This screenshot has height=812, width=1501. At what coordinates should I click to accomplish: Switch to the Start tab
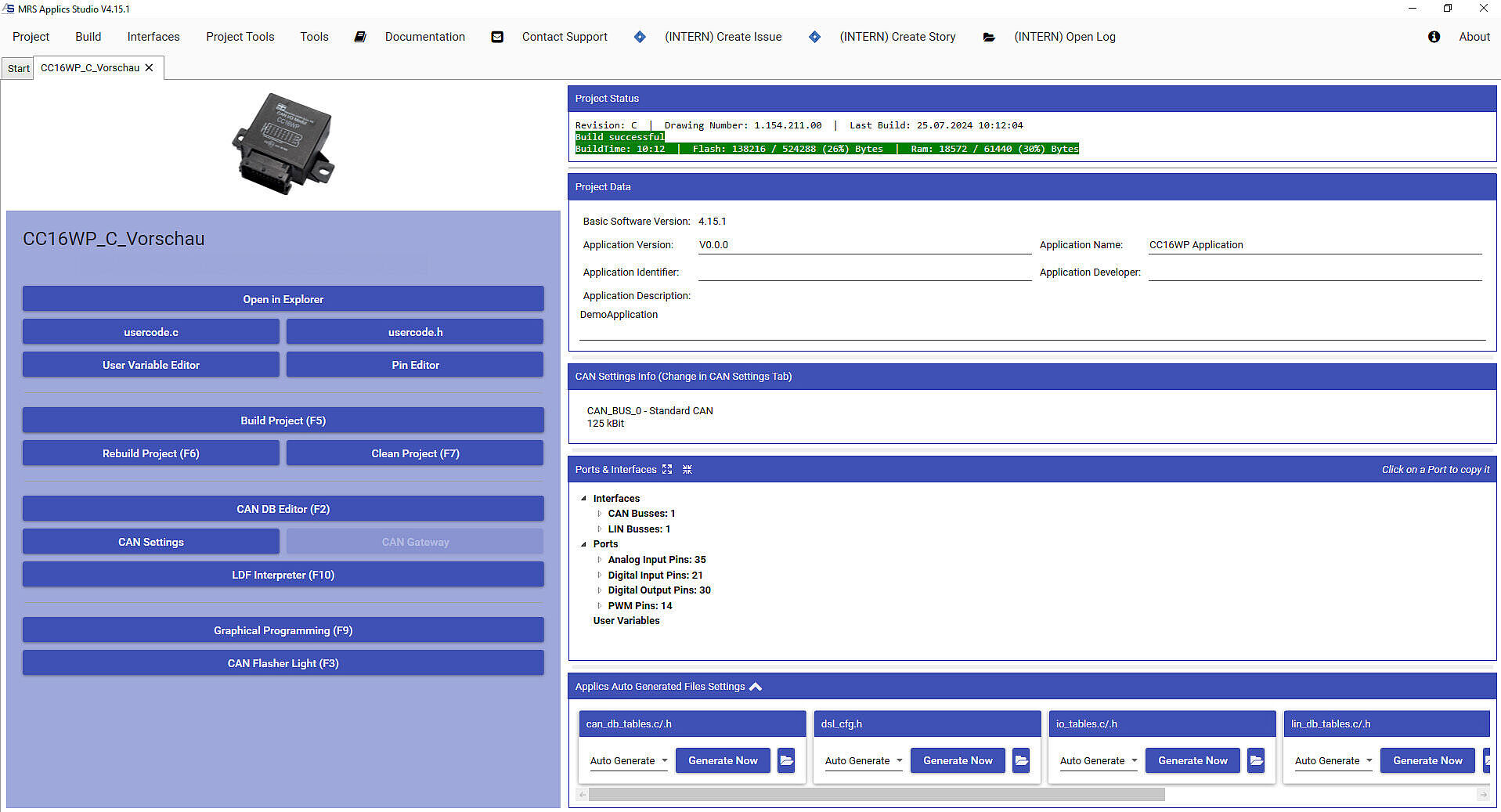(18, 69)
